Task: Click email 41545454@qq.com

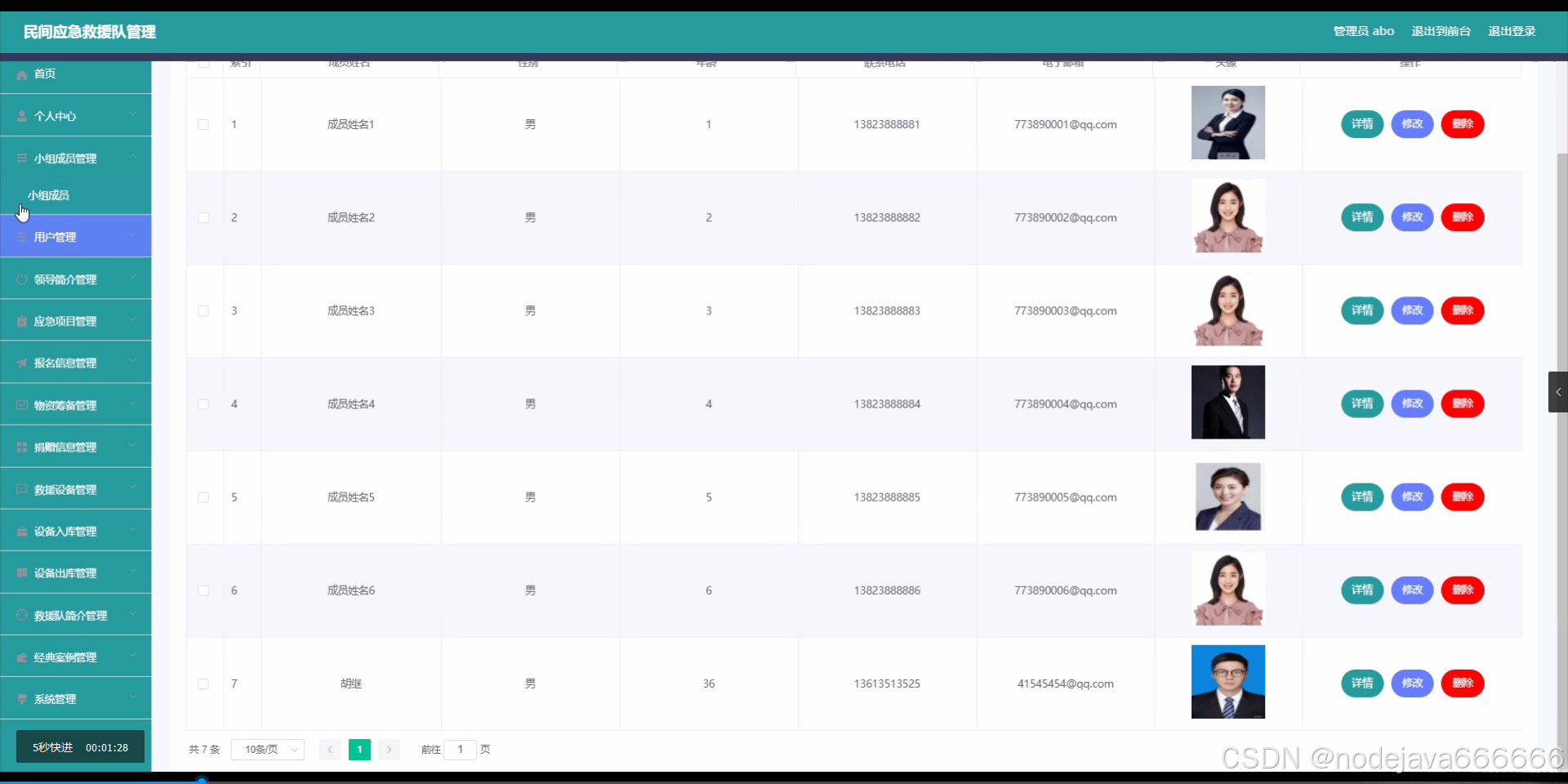Action: pos(1065,684)
